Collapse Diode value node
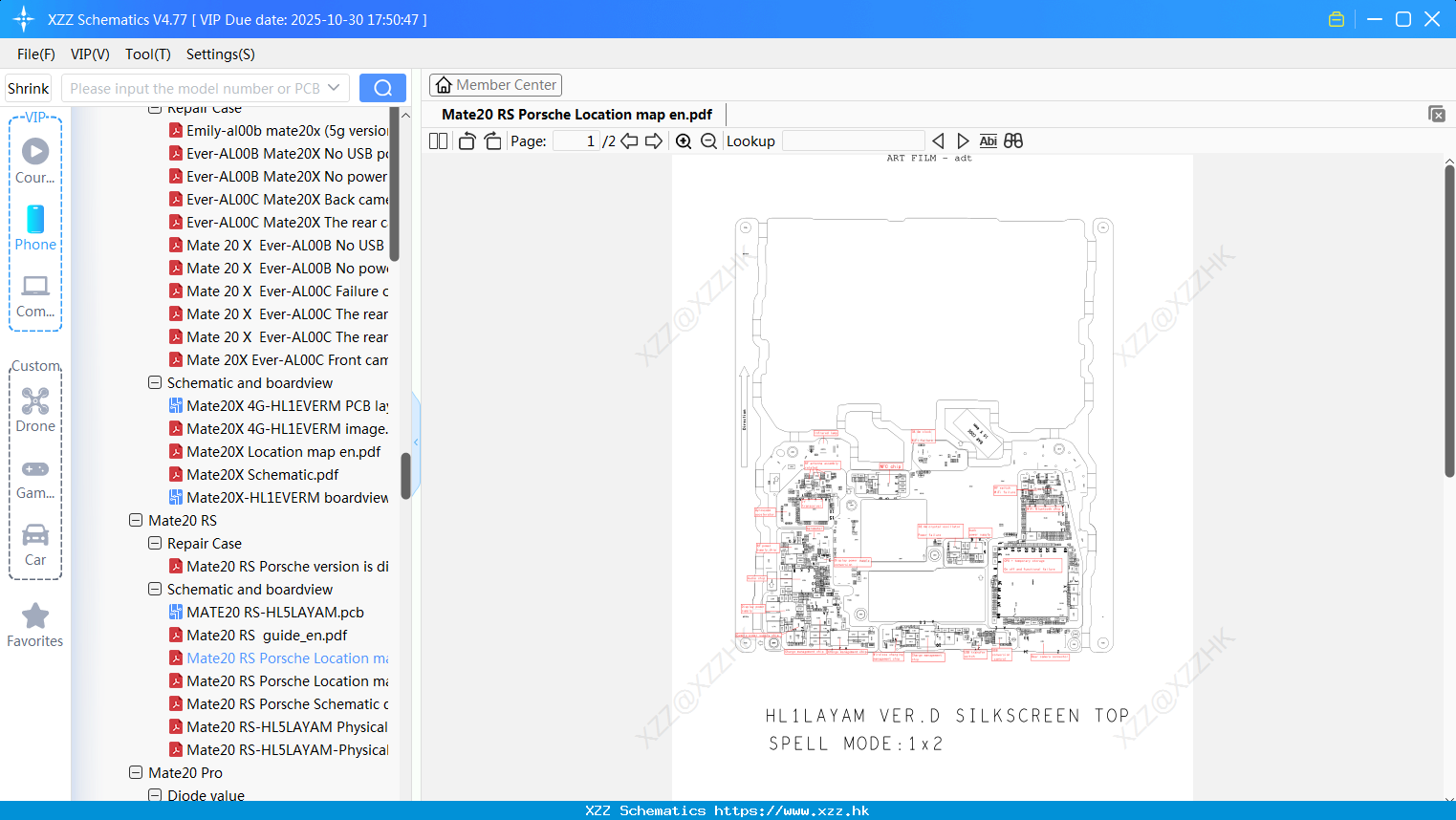Image resolution: width=1456 pixels, height=820 pixels. pyautogui.click(x=155, y=795)
